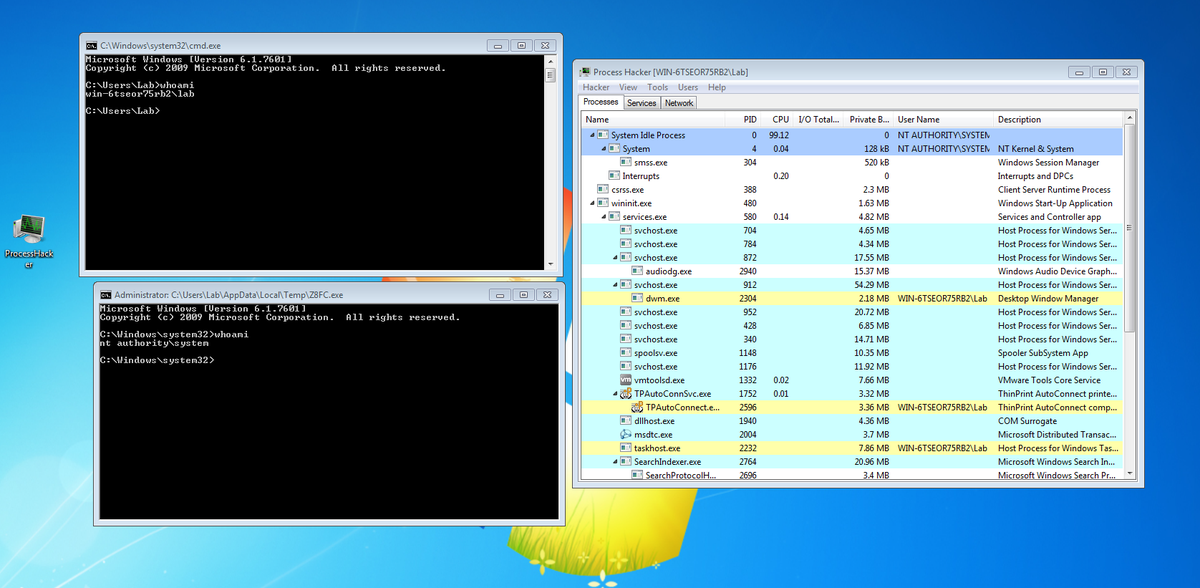Click the TPAutoConnSvc.exe printer icon
This screenshot has width=1200, height=588.
[x=626, y=394]
